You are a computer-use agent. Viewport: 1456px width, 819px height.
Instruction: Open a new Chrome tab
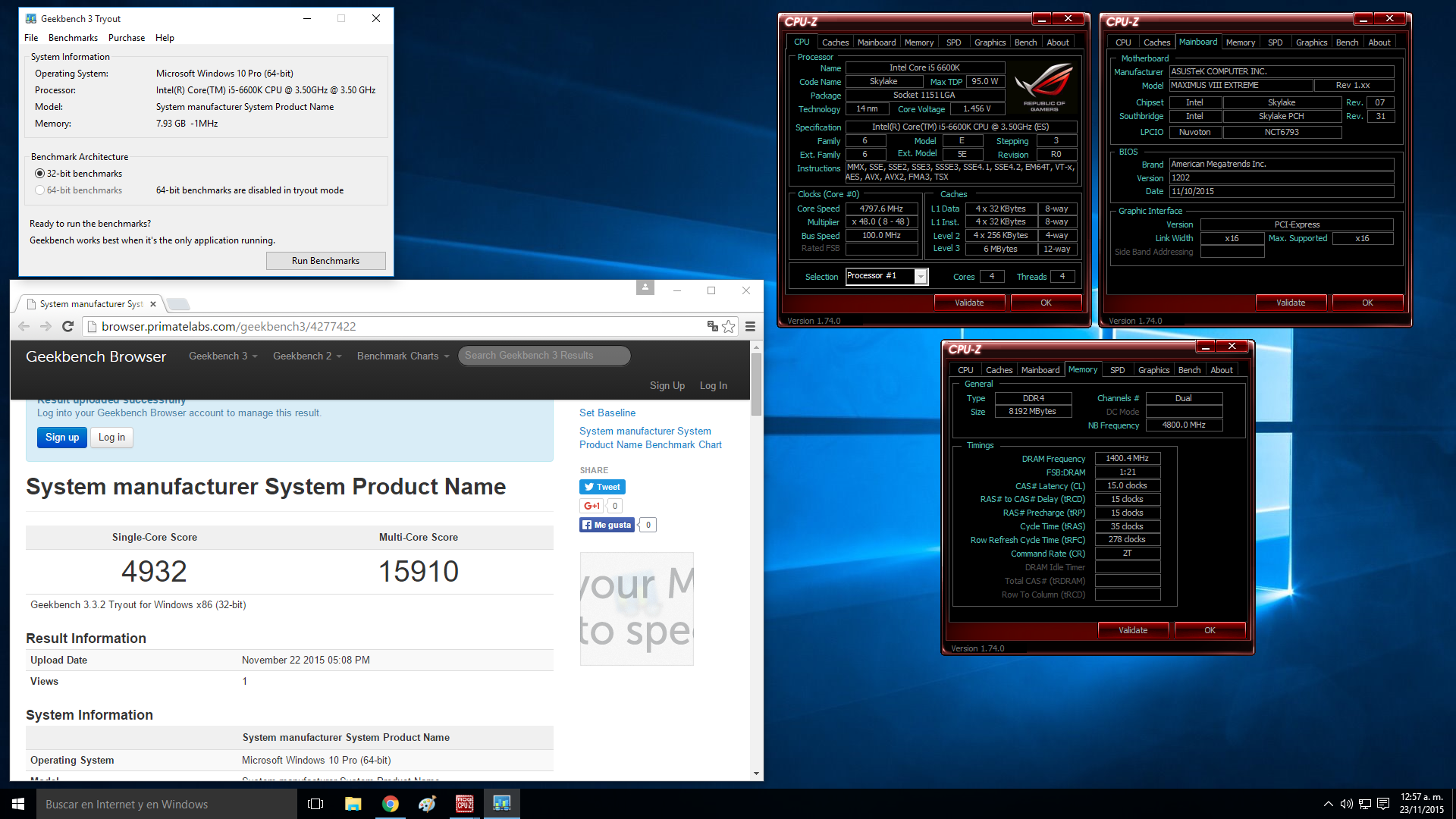tap(179, 304)
